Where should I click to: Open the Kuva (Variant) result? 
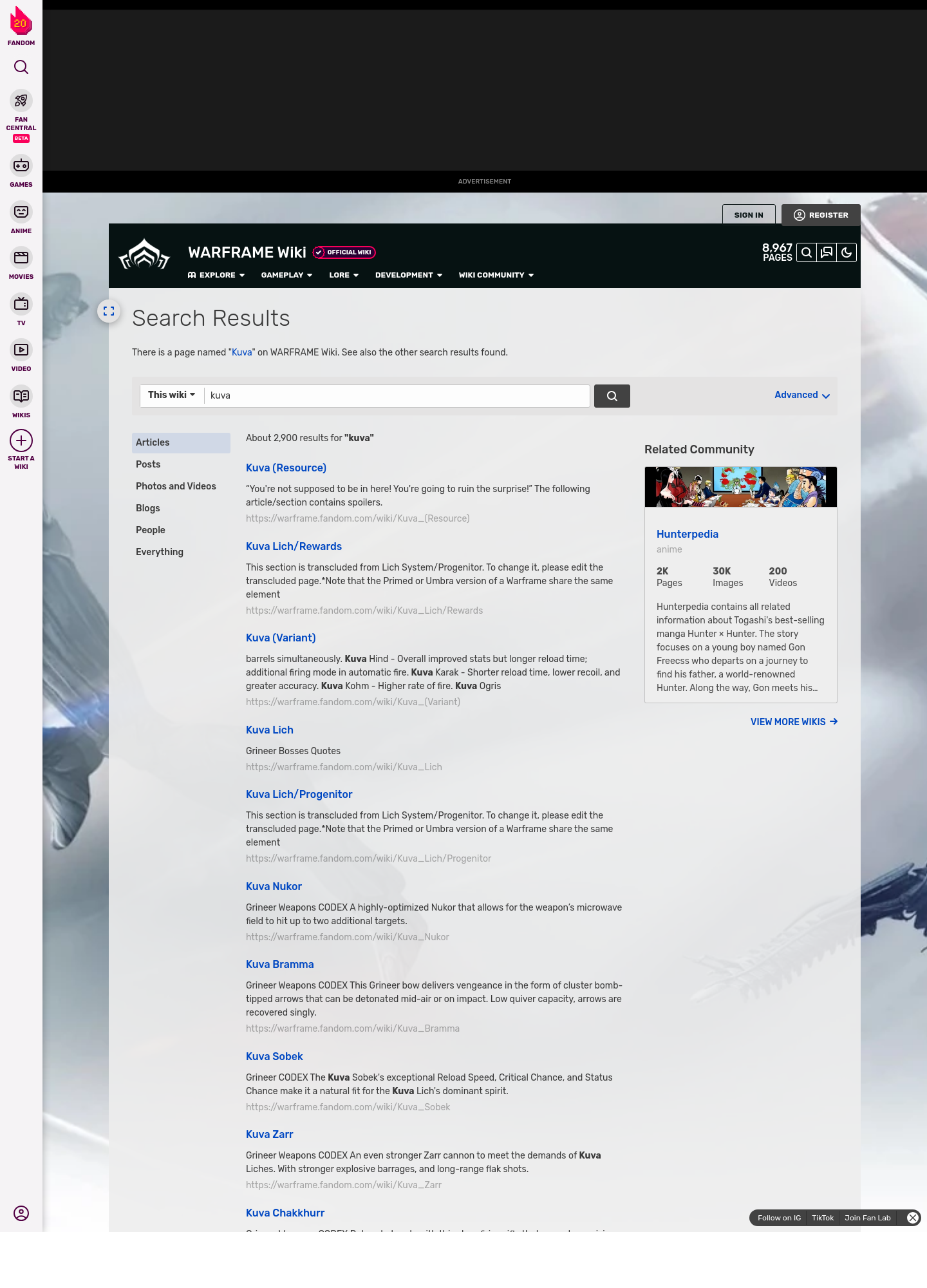281,638
